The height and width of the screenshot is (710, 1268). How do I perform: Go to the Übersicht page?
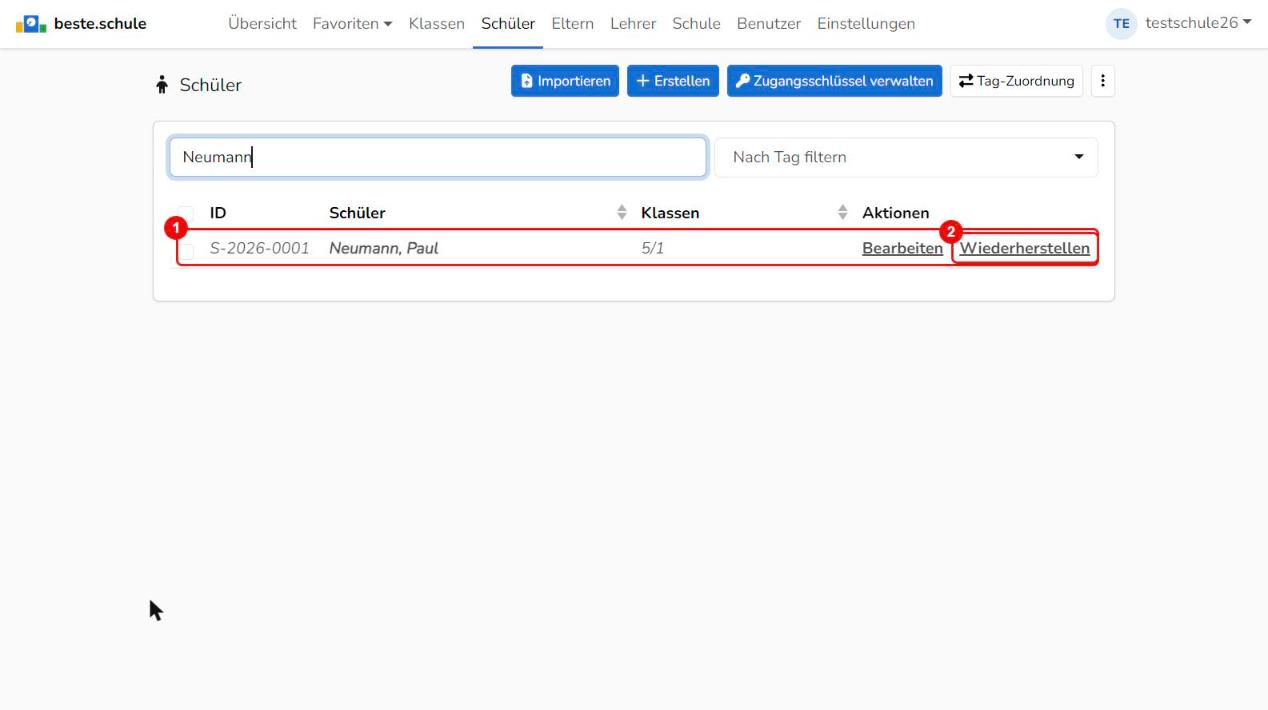click(x=262, y=24)
